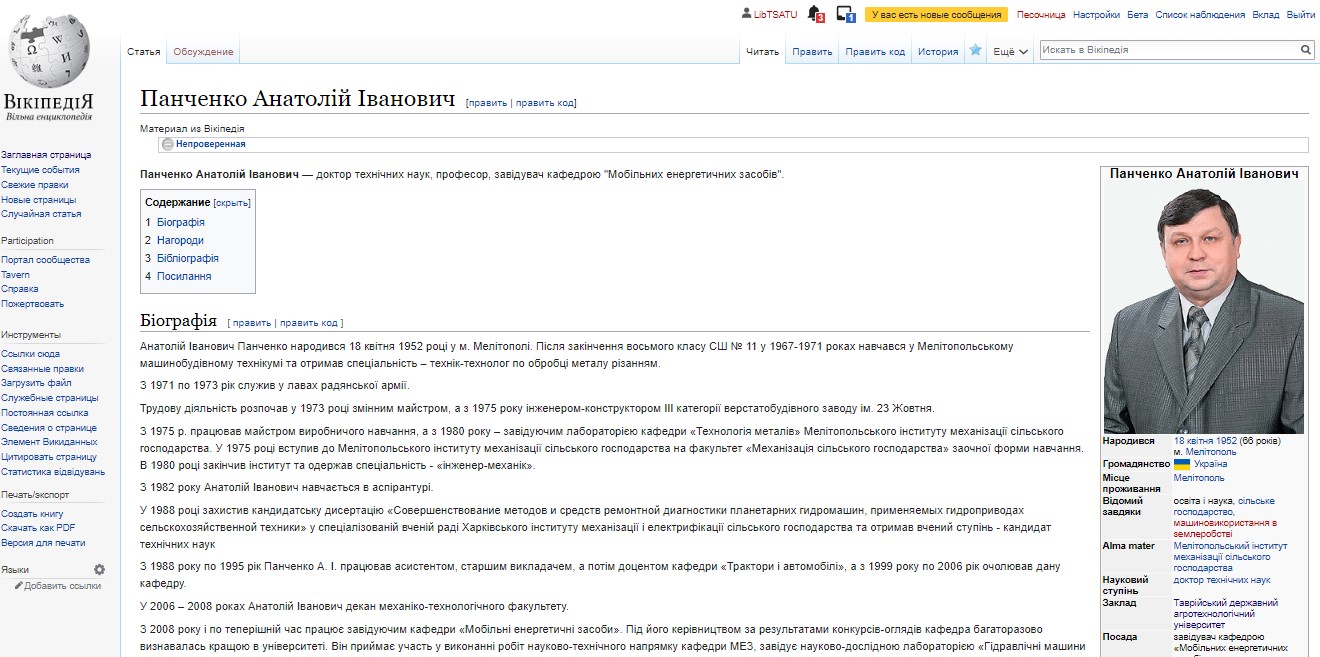Click the portrait photo thumbnail

1203,309
